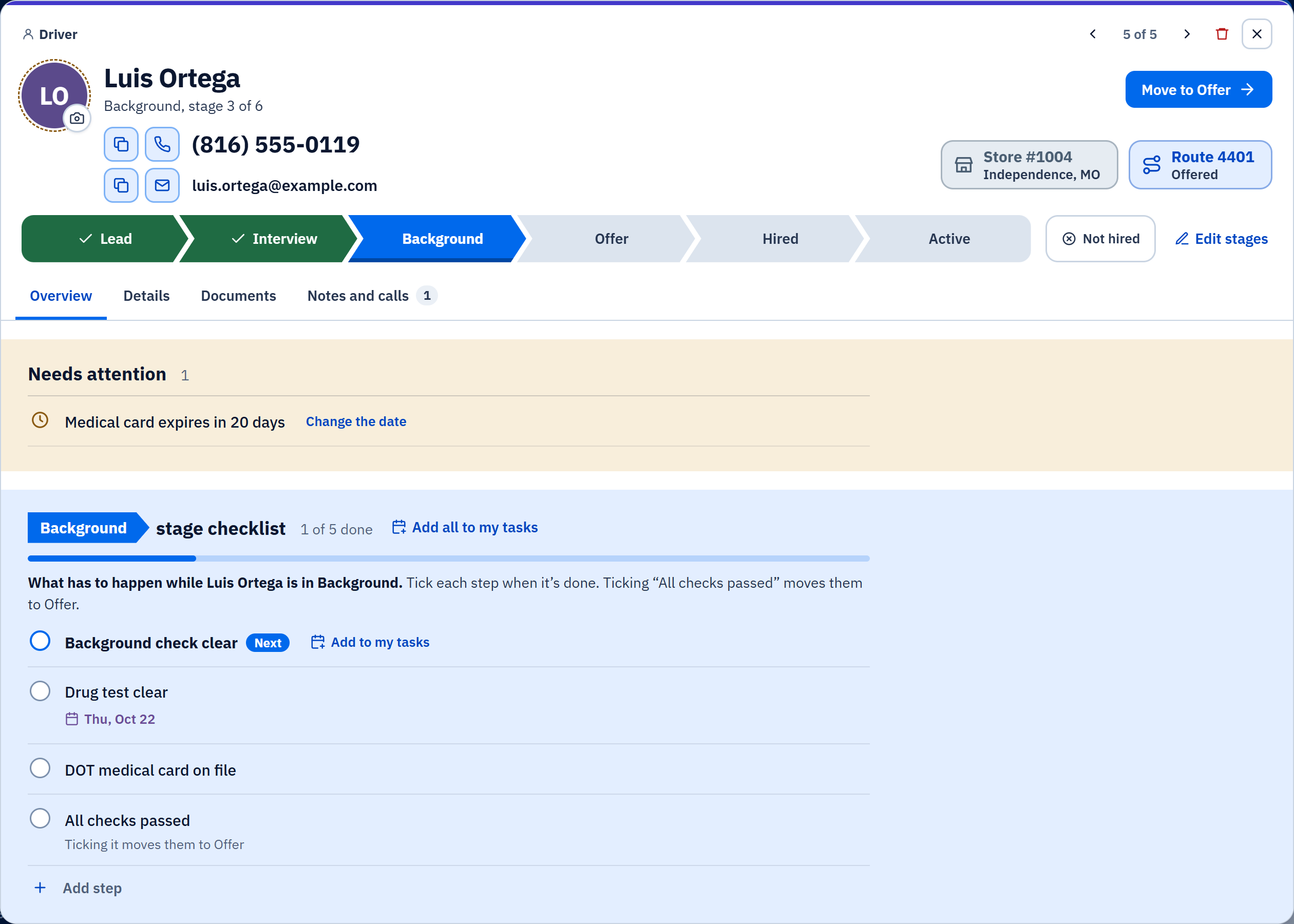Switch to the Documents tab
Image resolution: width=1294 pixels, height=924 pixels.
pyautogui.click(x=238, y=296)
